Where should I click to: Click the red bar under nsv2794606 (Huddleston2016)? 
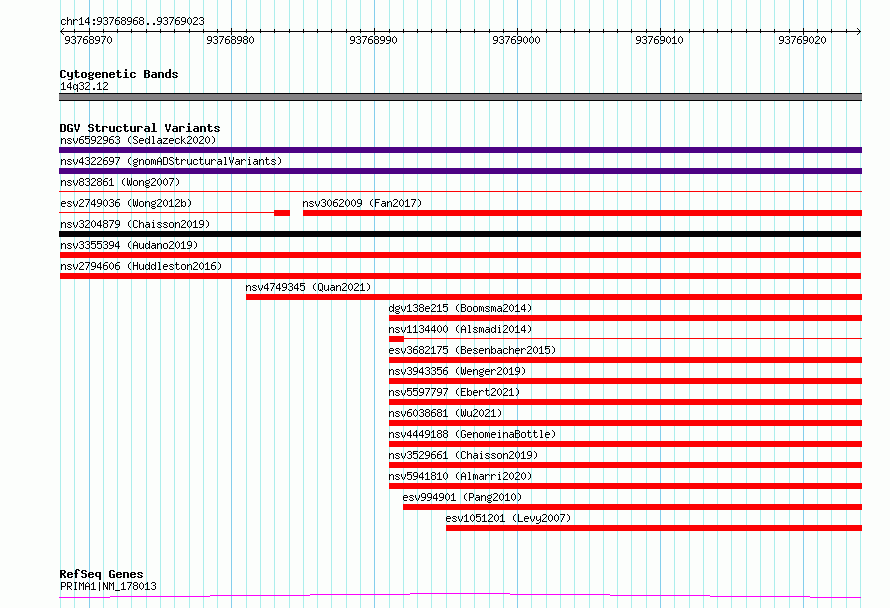pos(460,276)
